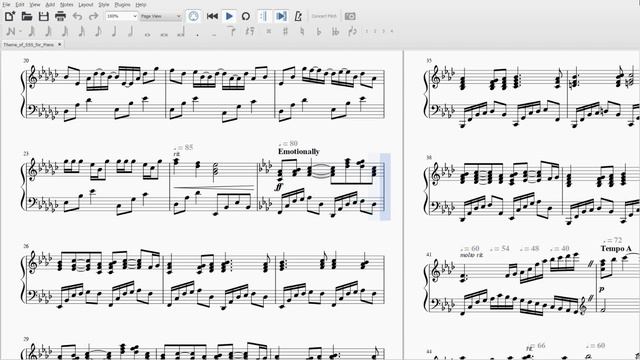Select the half note duration
The width and height of the screenshot is (640, 360).
[131, 31]
